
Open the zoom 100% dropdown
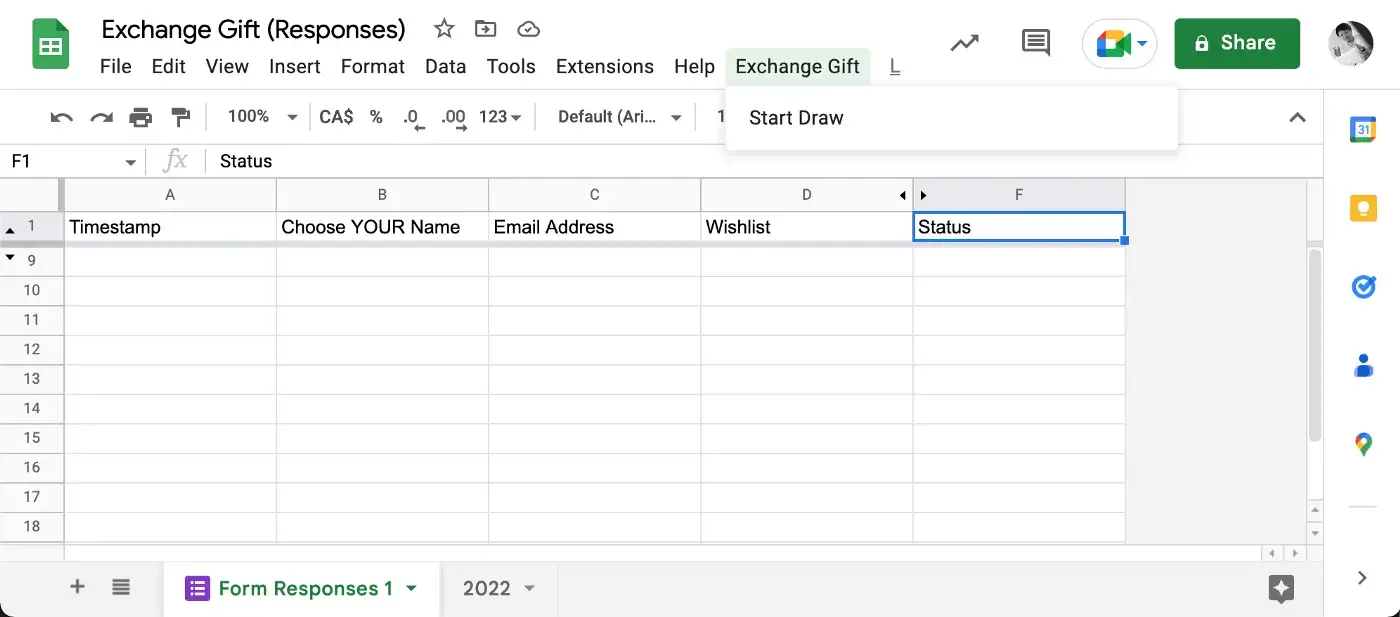pos(263,117)
